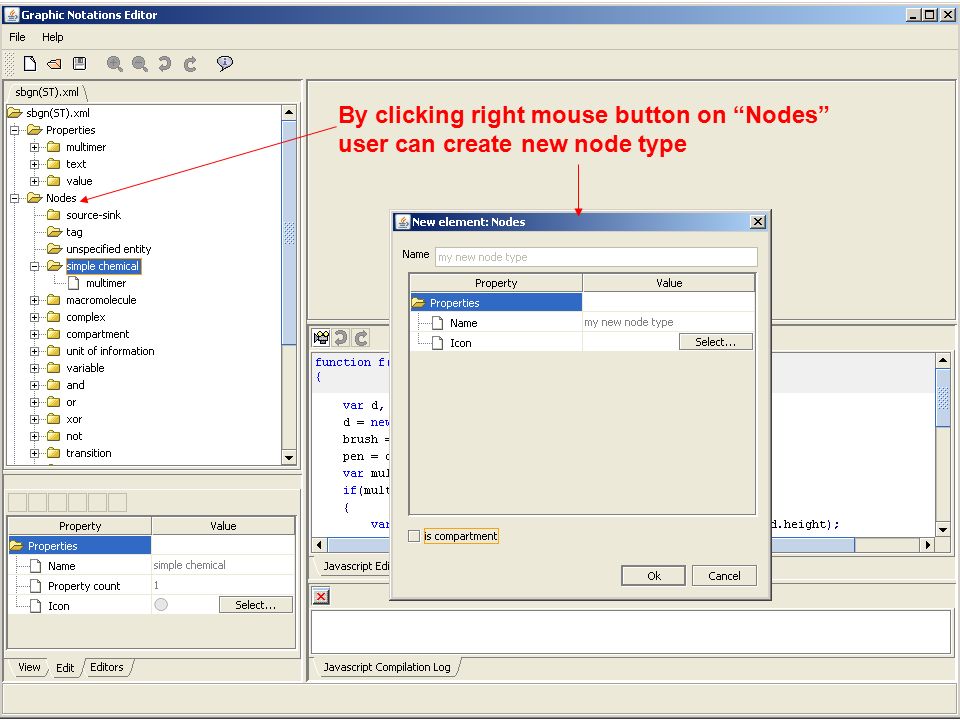Click the Java icon in the New element dialog title
Viewport: 960px width, 720px height.
(402, 222)
